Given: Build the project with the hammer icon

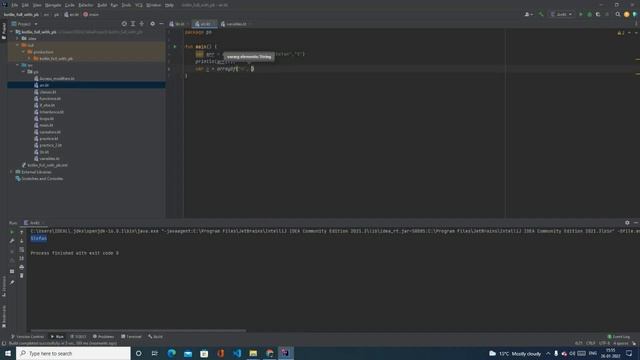Looking at the screenshot, I should tap(541, 14).
